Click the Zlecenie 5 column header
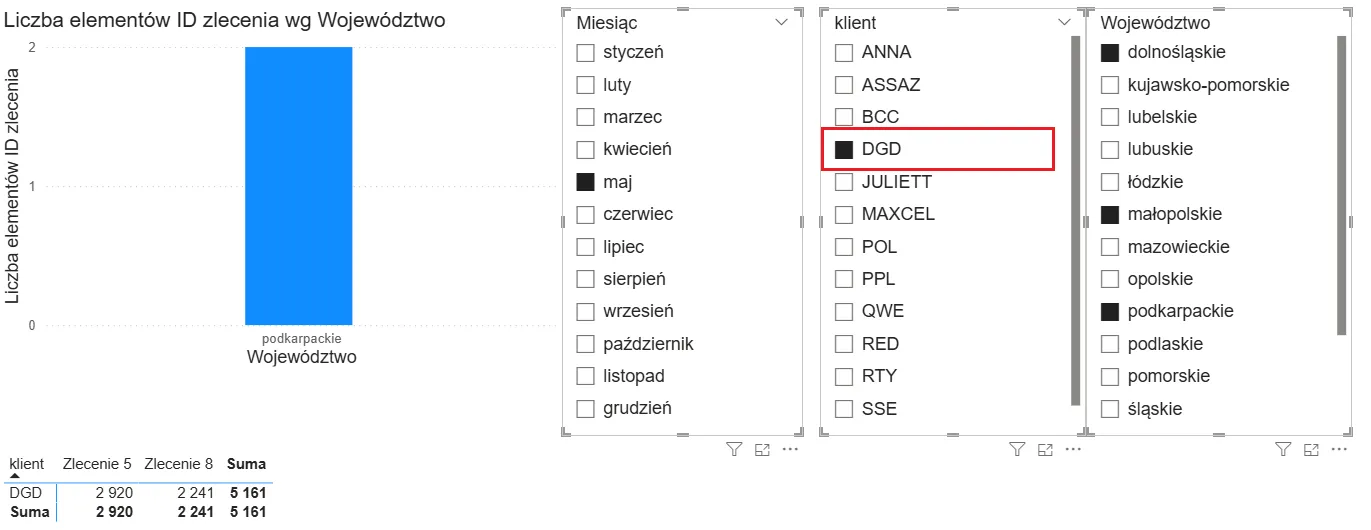This screenshot has width=1371, height=530. (97, 464)
